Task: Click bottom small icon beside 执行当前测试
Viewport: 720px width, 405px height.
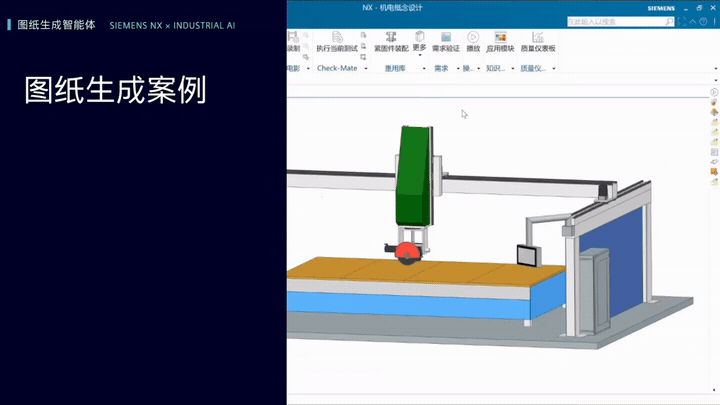Action: tap(363, 57)
